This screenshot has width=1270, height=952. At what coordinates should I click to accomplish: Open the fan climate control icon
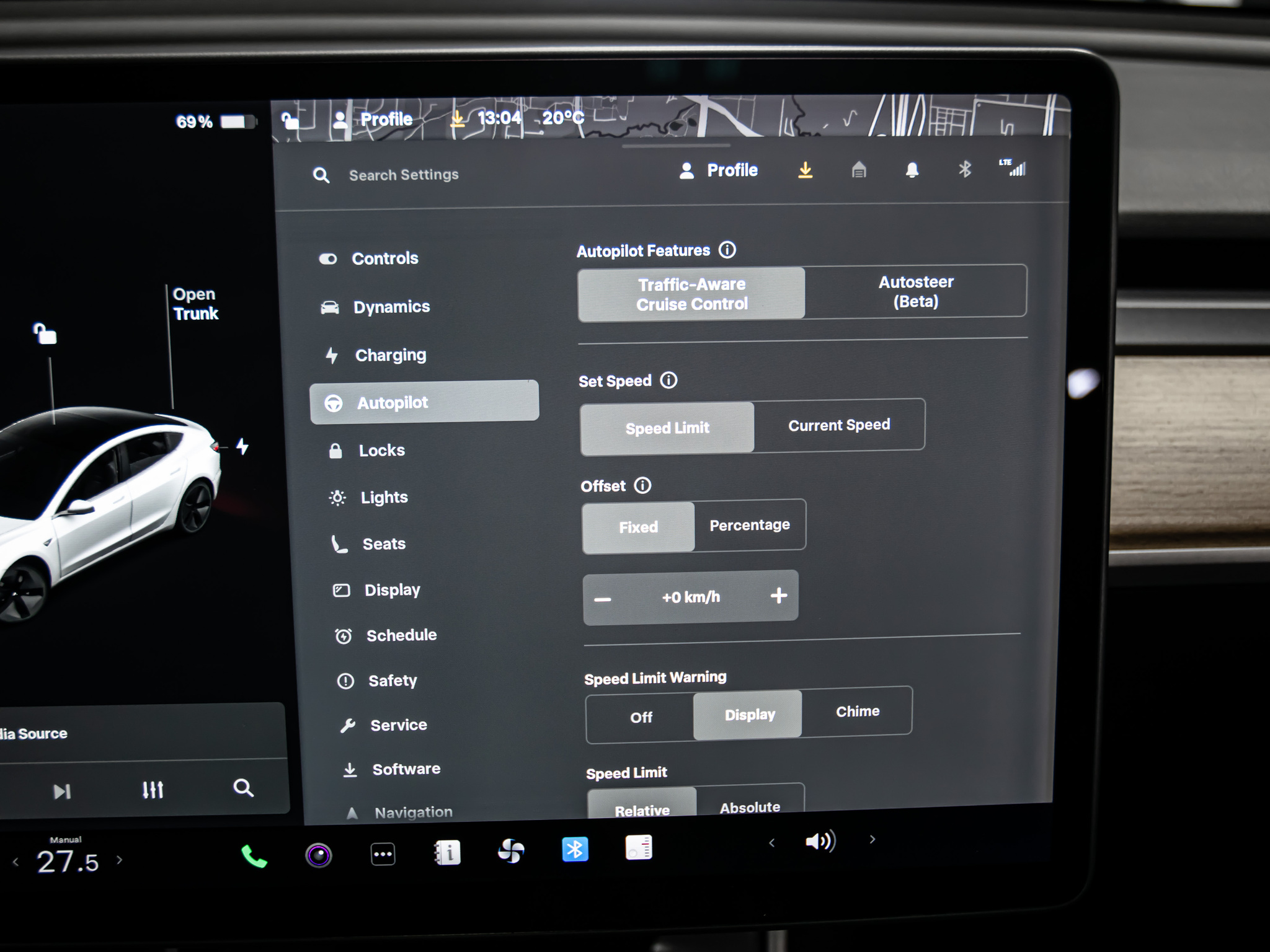click(x=511, y=851)
